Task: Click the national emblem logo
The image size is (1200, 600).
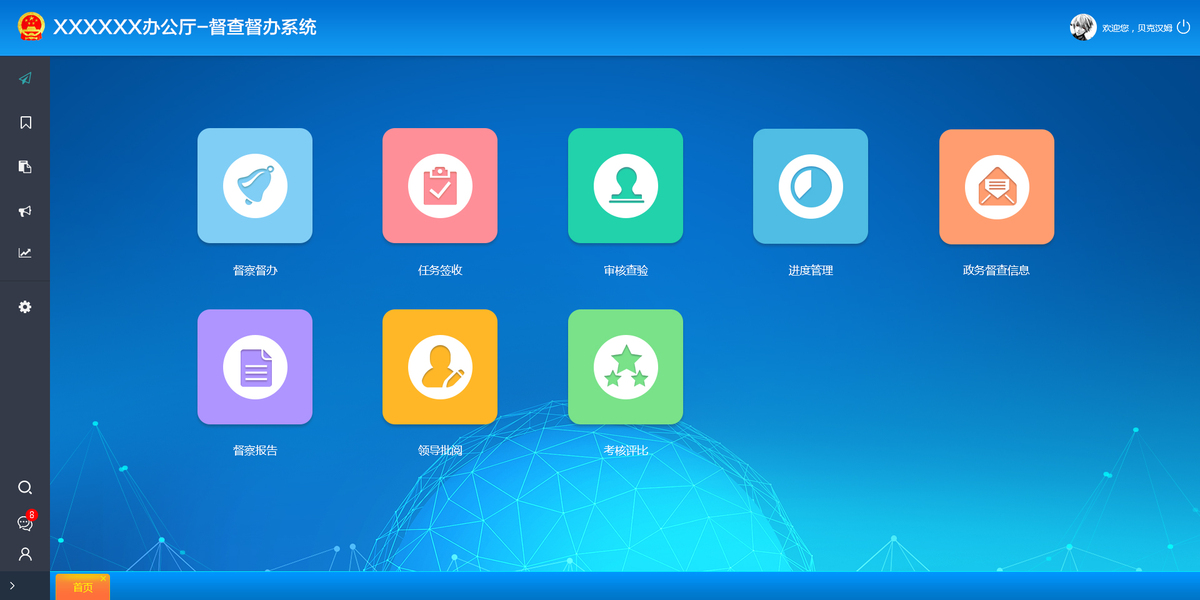Action: pos(31,27)
